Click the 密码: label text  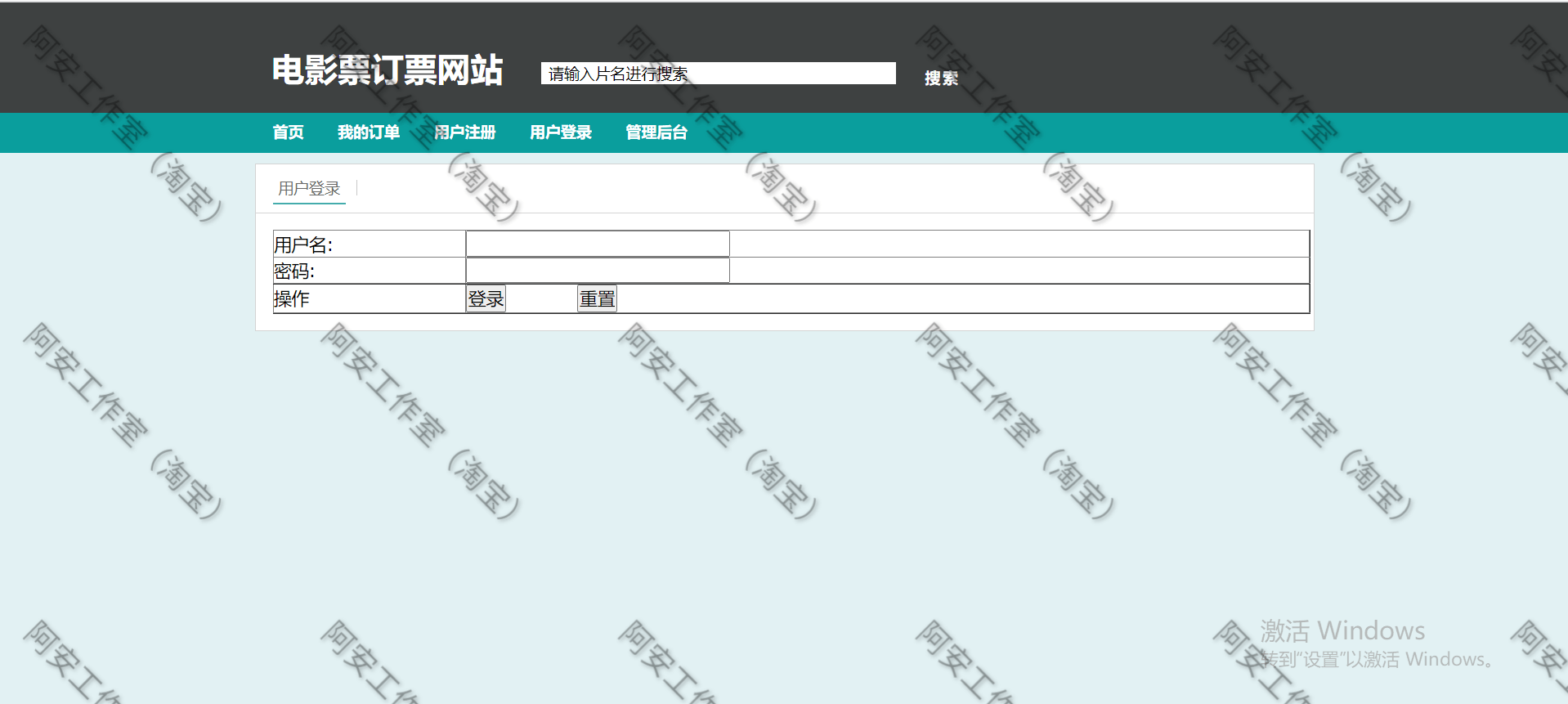[x=294, y=271]
